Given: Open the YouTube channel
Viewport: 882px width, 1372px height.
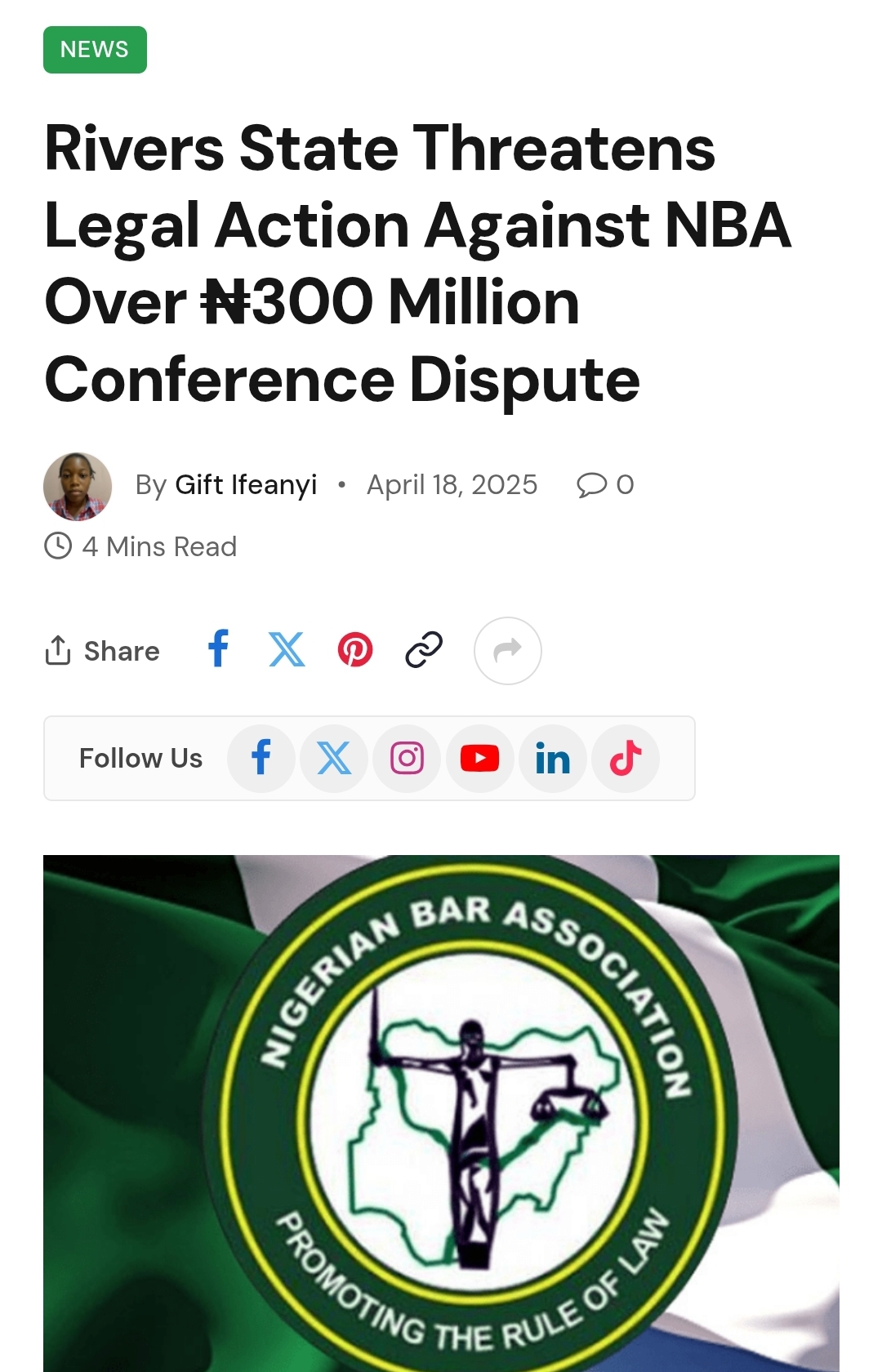Looking at the screenshot, I should pos(479,759).
